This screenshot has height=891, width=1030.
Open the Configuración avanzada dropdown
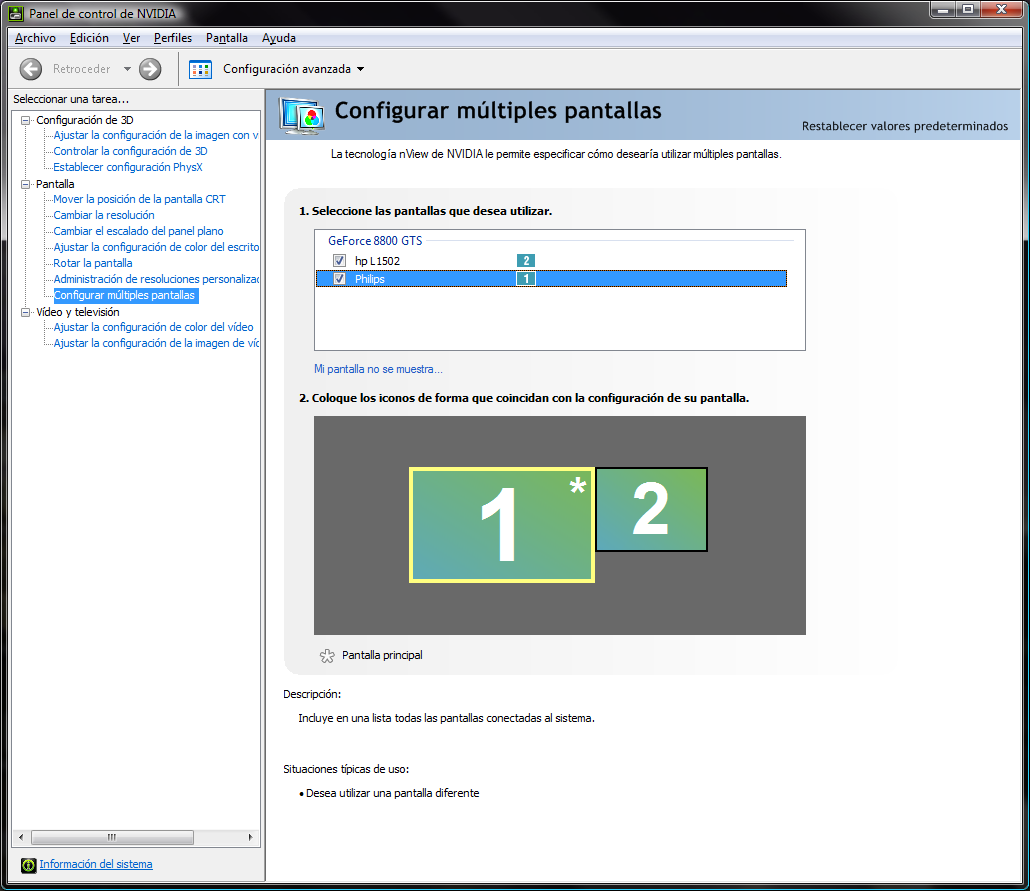361,69
